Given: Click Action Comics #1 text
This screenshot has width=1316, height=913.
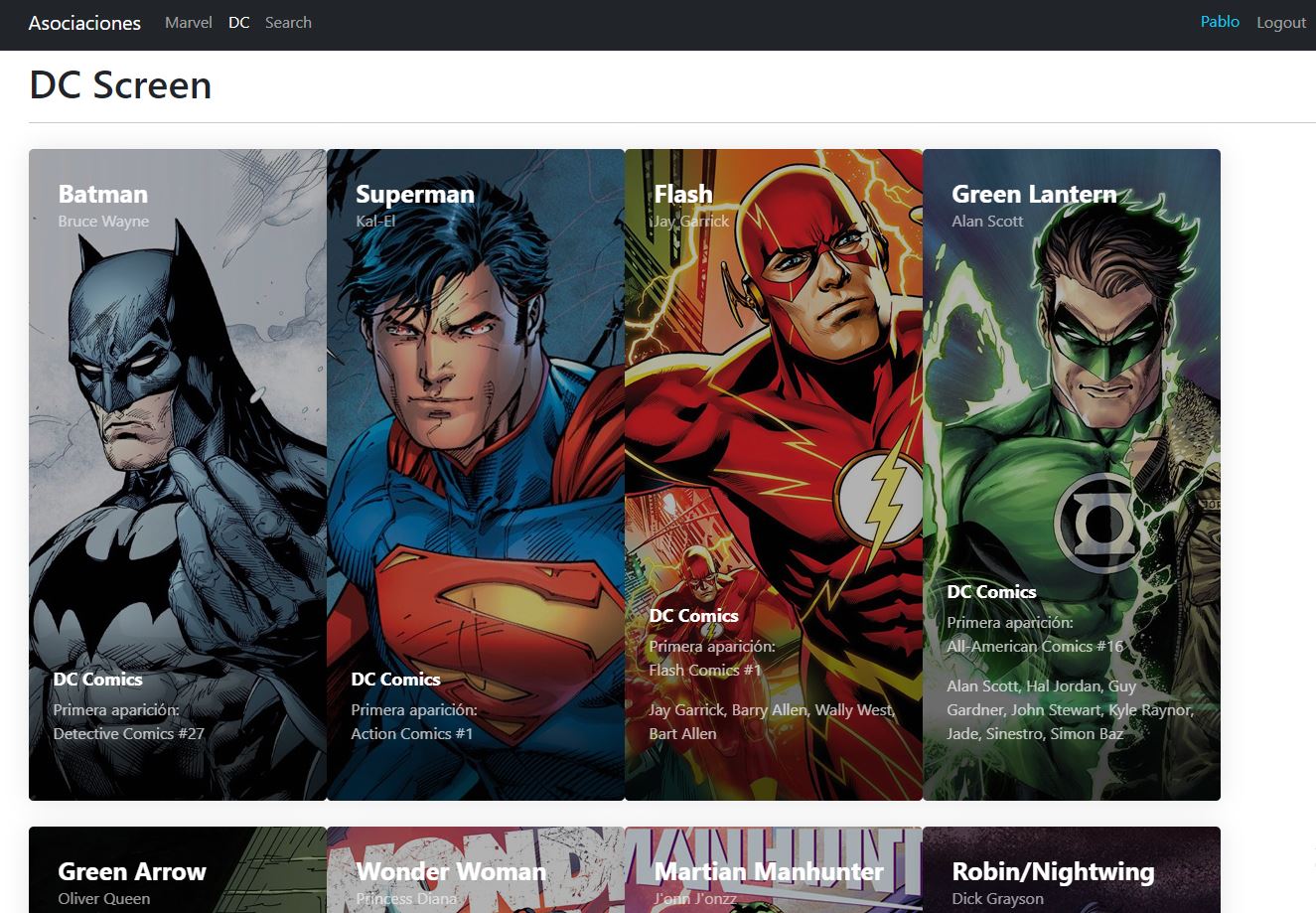Looking at the screenshot, I should pyautogui.click(x=411, y=733).
